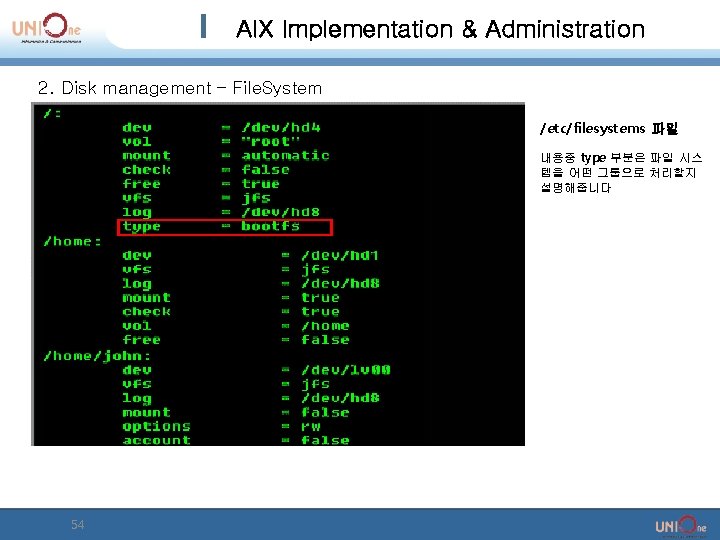Click 'true' in the root stanza free line
This screenshot has height=540, width=720.
click(260, 184)
